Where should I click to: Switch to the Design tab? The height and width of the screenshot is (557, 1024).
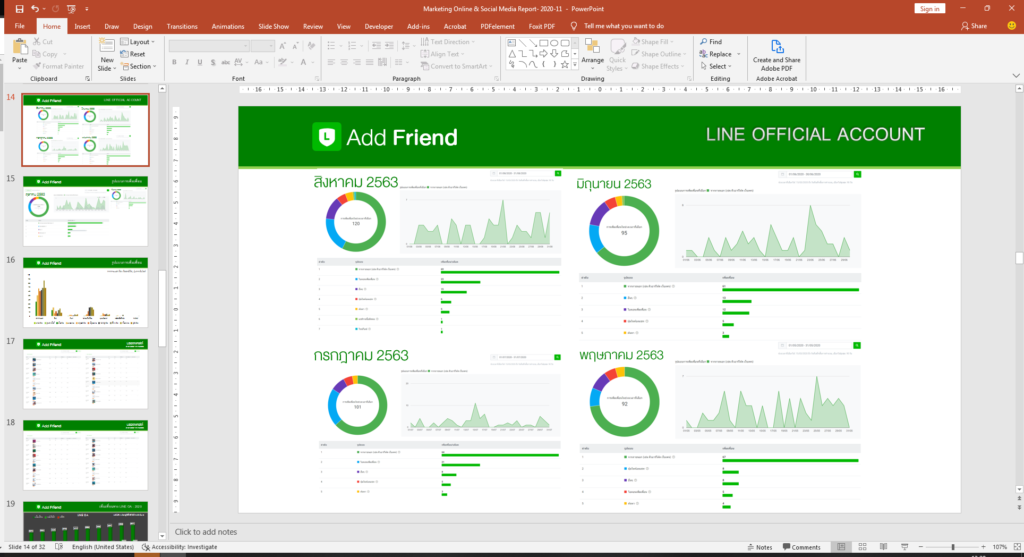pyautogui.click(x=142, y=26)
